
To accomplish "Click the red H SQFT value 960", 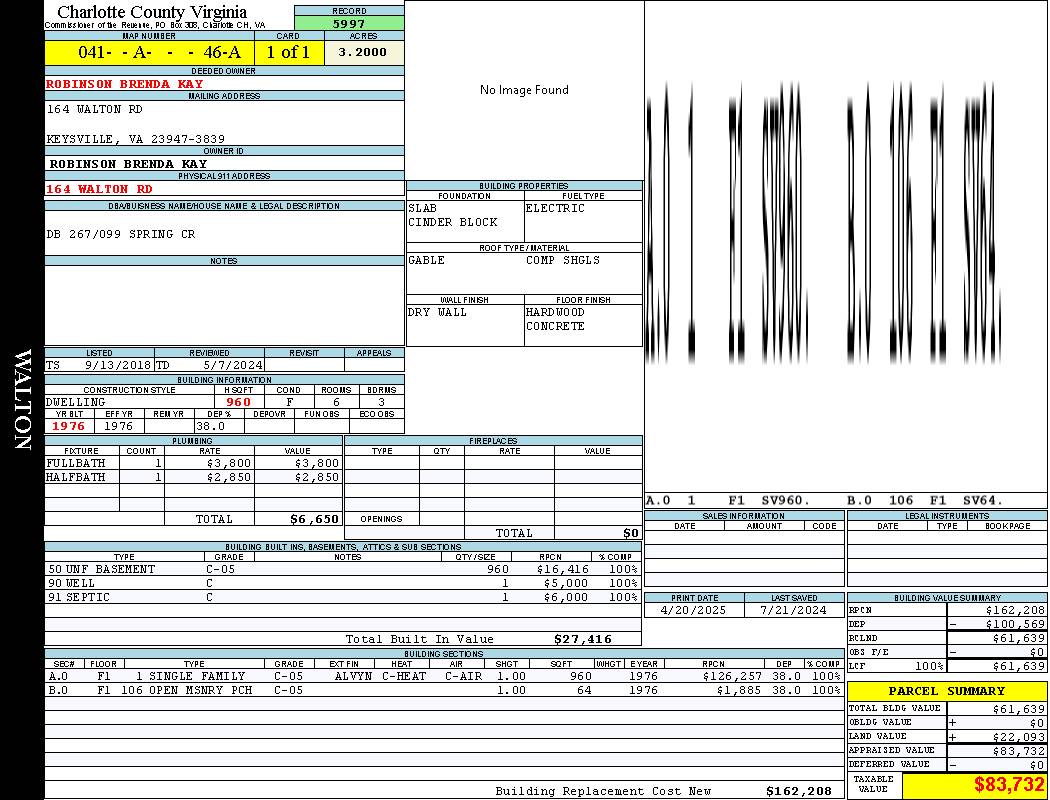I will [x=238, y=402].
